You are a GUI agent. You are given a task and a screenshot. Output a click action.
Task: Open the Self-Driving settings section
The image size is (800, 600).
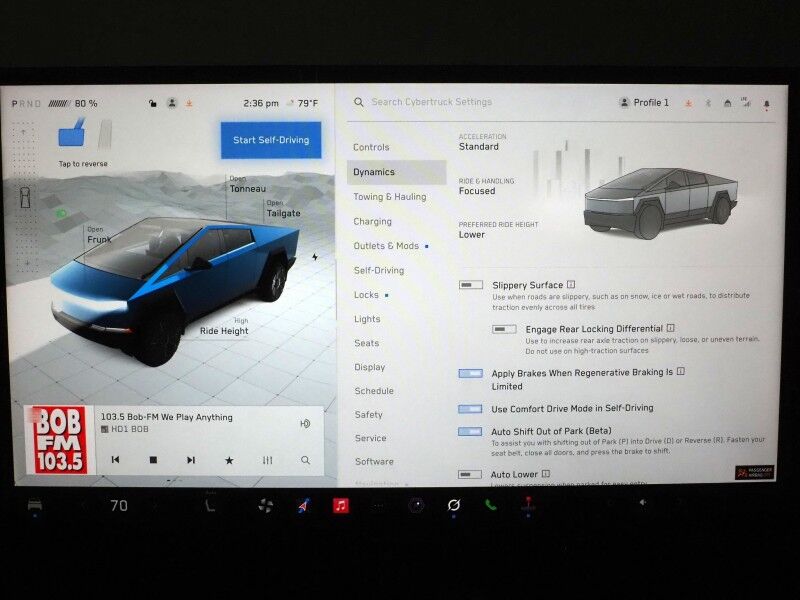tap(379, 270)
